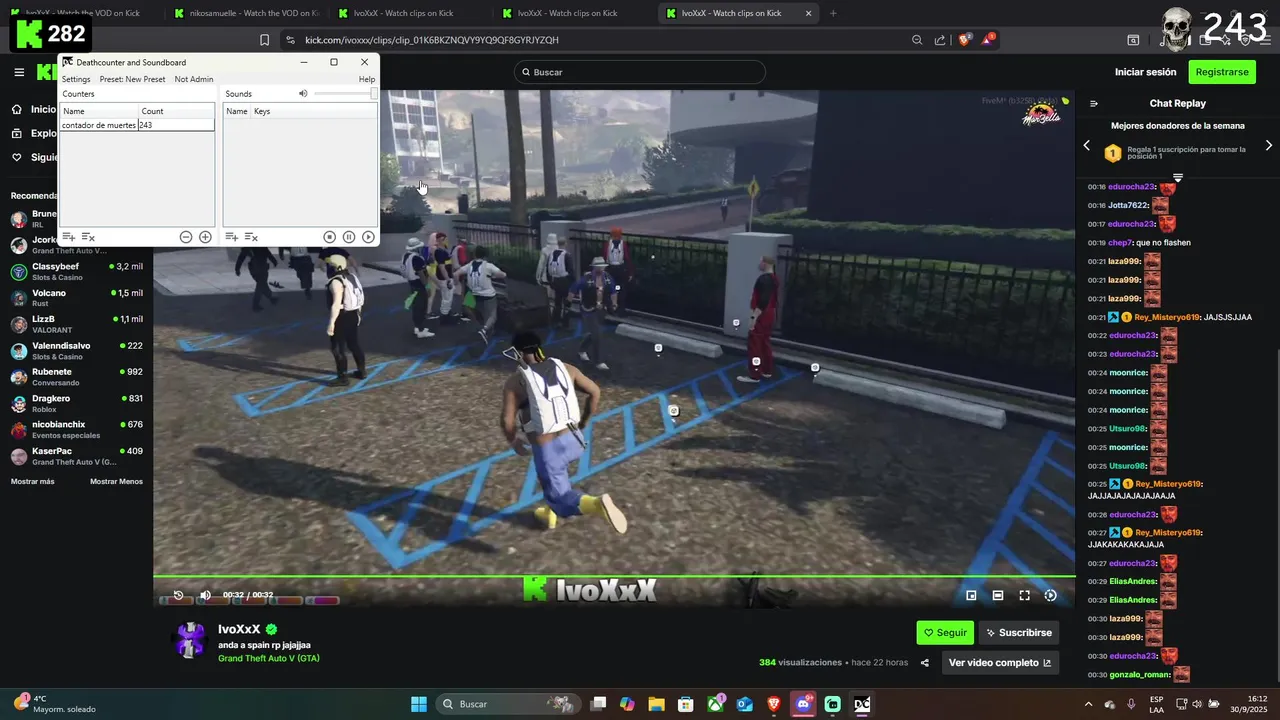This screenshot has height=720, width=1280.
Task: Click browser share icon in address bar
Action: [x=940, y=40]
